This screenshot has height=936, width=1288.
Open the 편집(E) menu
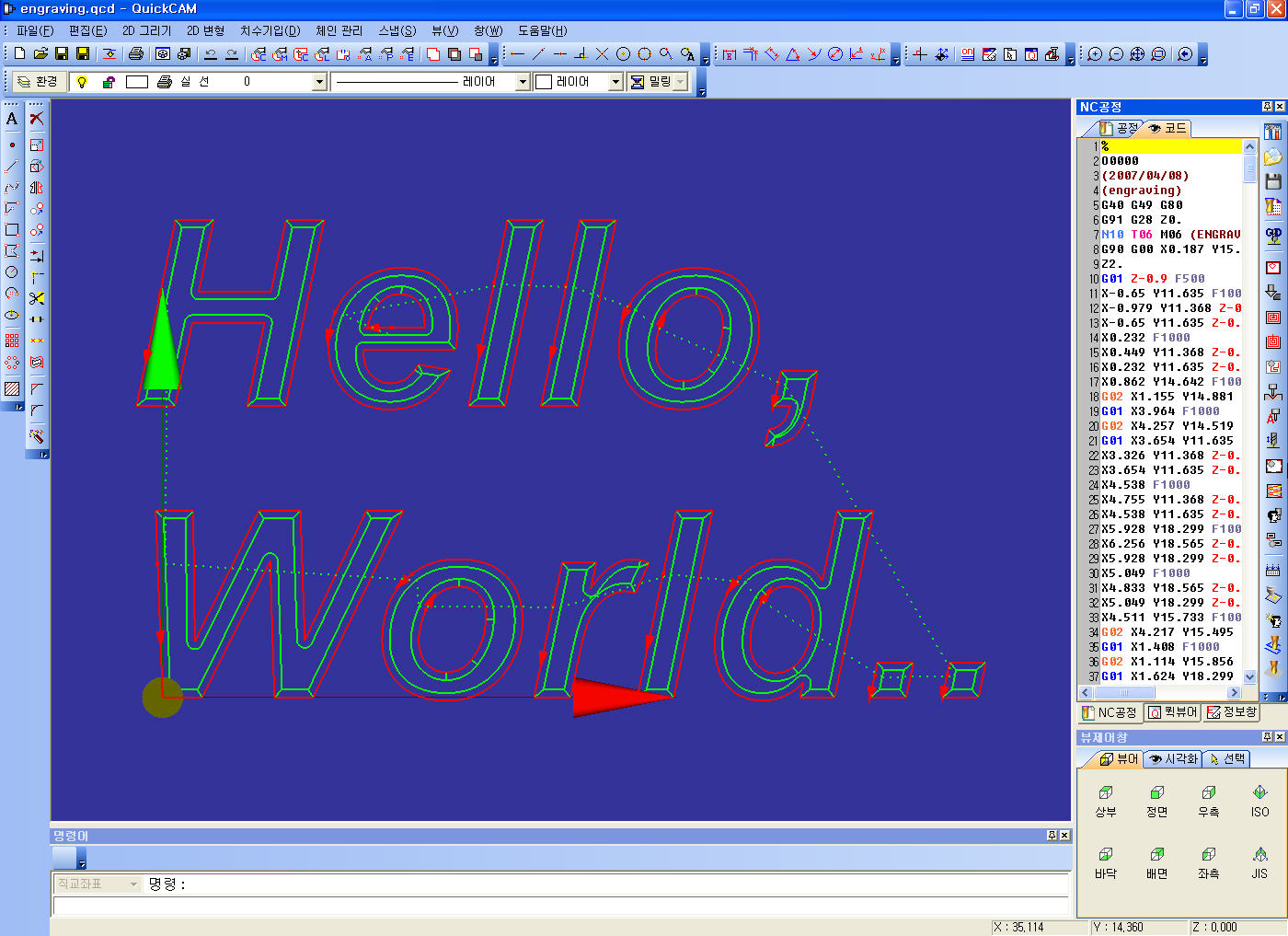(x=87, y=30)
